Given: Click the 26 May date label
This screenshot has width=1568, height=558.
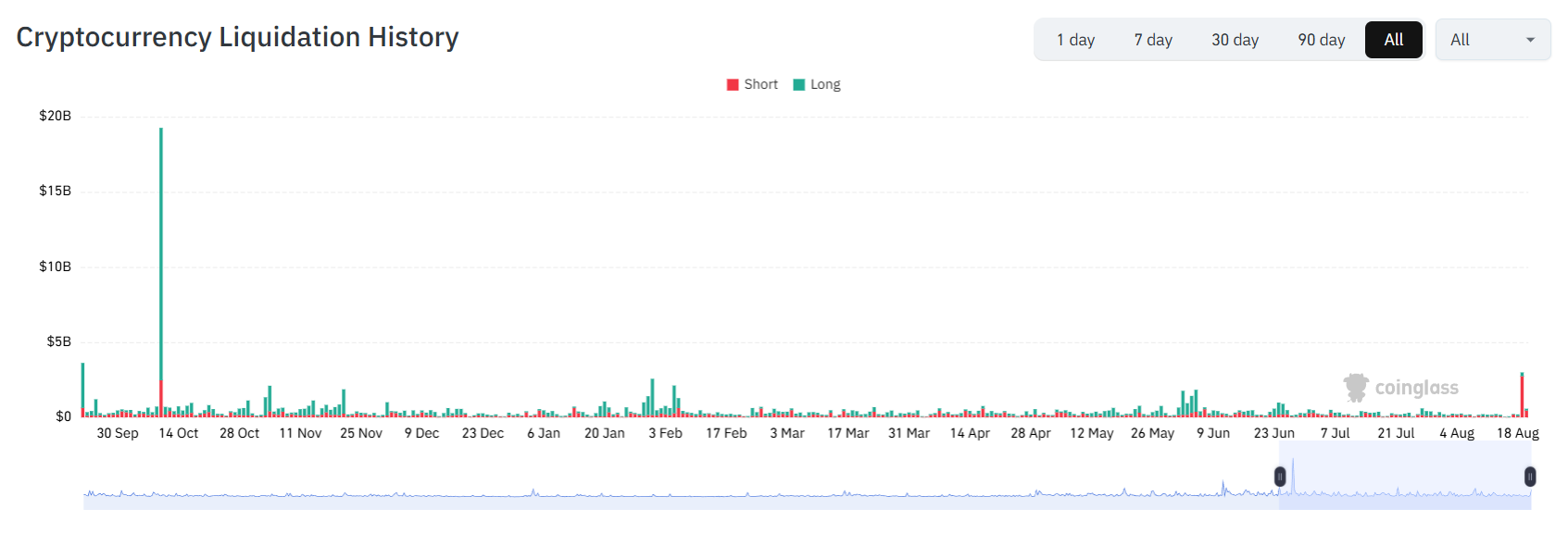Looking at the screenshot, I should [x=1152, y=433].
